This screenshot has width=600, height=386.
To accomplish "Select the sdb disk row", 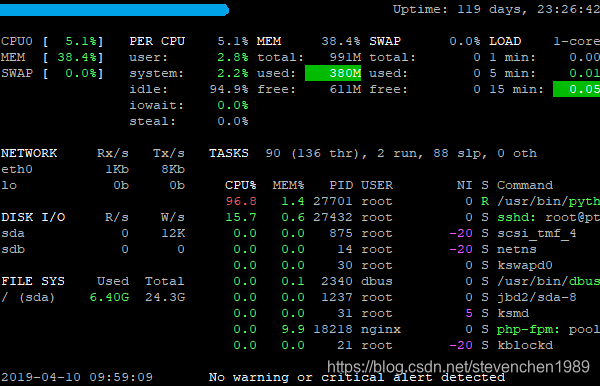I will [x=93, y=249].
